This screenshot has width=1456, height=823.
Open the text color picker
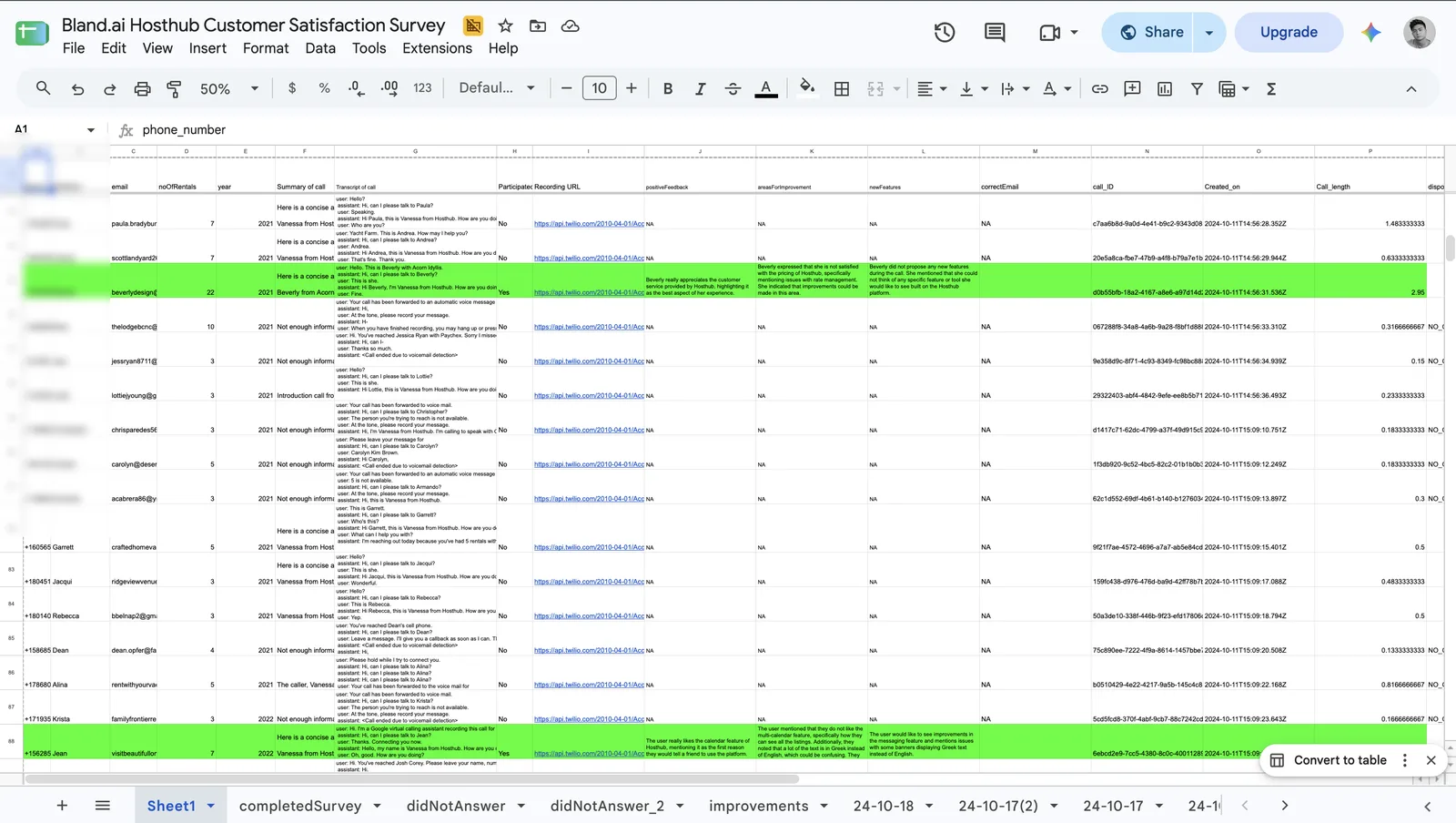tap(766, 88)
